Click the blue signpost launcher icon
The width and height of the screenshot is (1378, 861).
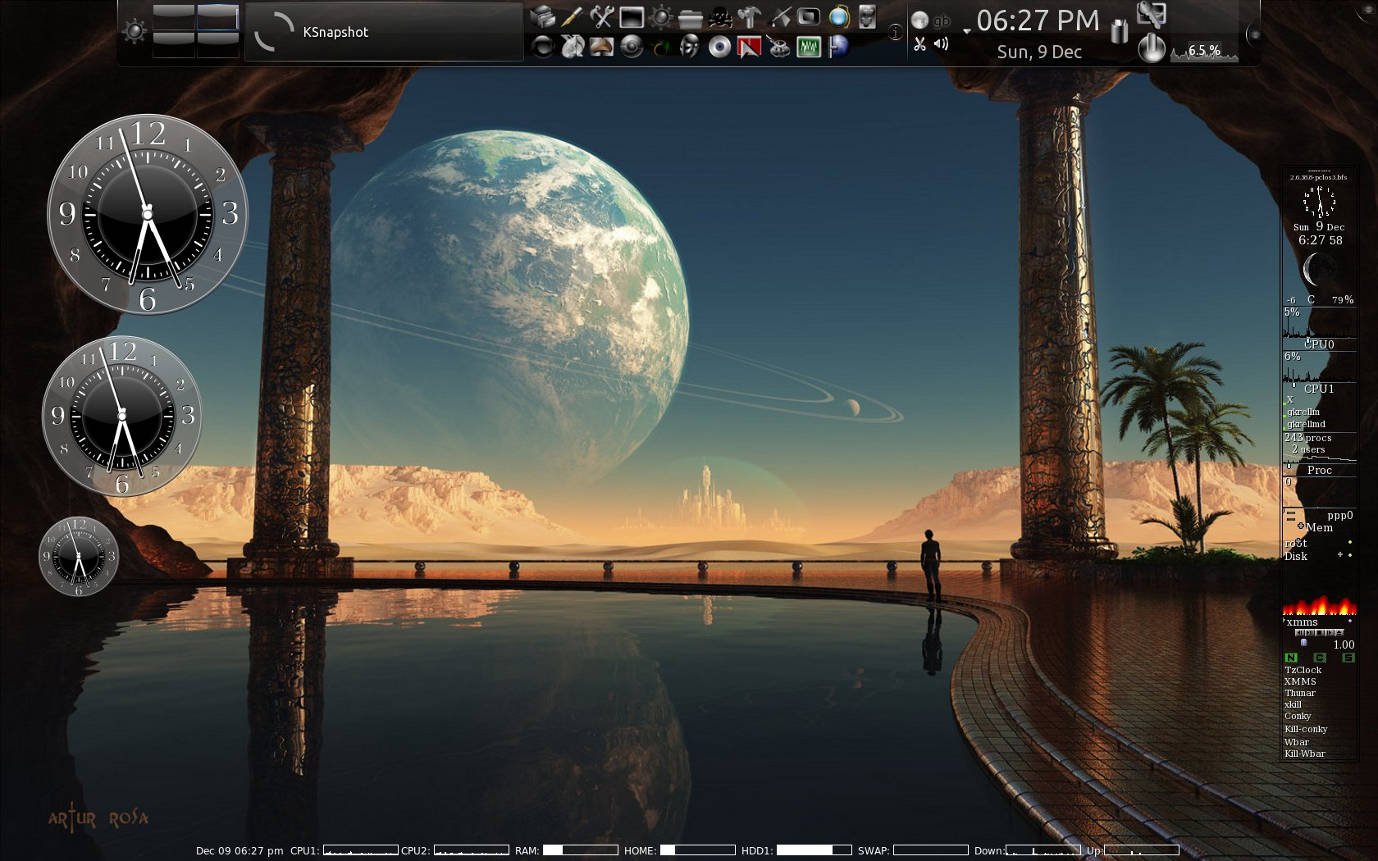(x=838, y=46)
